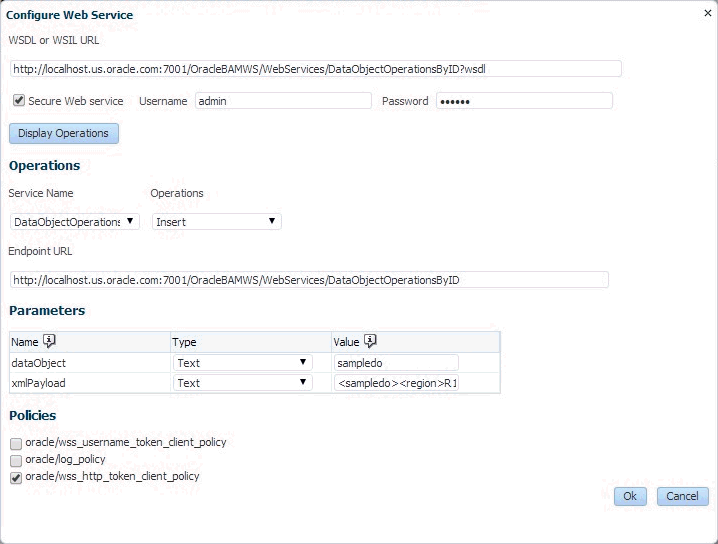Viewport: 718px width, 544px height.
Task: Open the Type dropdown for dataObject
Action: tap(243, 363)
